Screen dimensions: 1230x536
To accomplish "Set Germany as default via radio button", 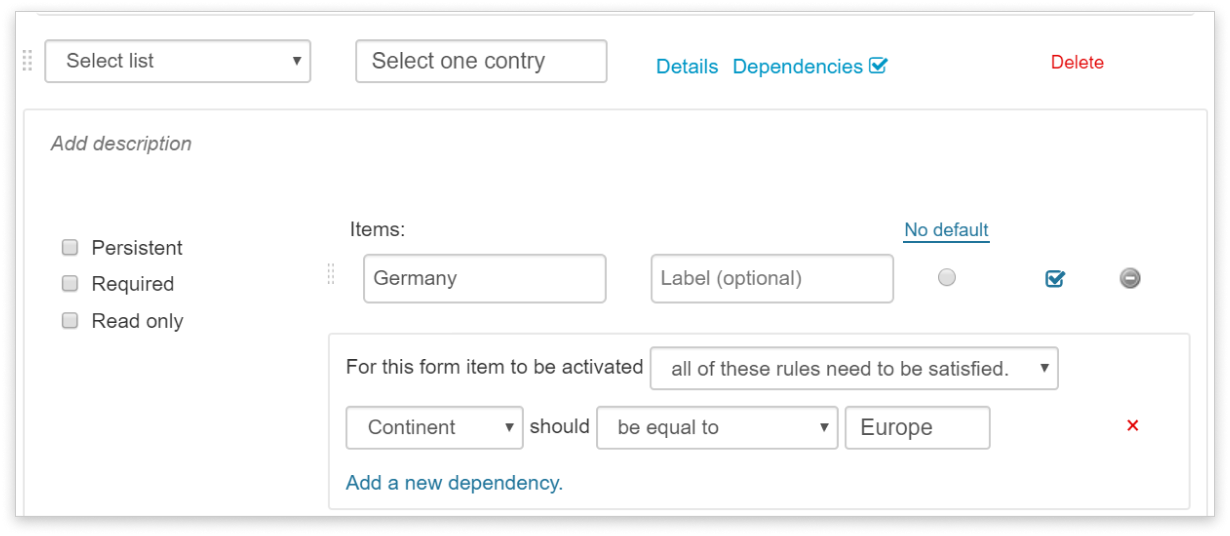I will 947,278.
